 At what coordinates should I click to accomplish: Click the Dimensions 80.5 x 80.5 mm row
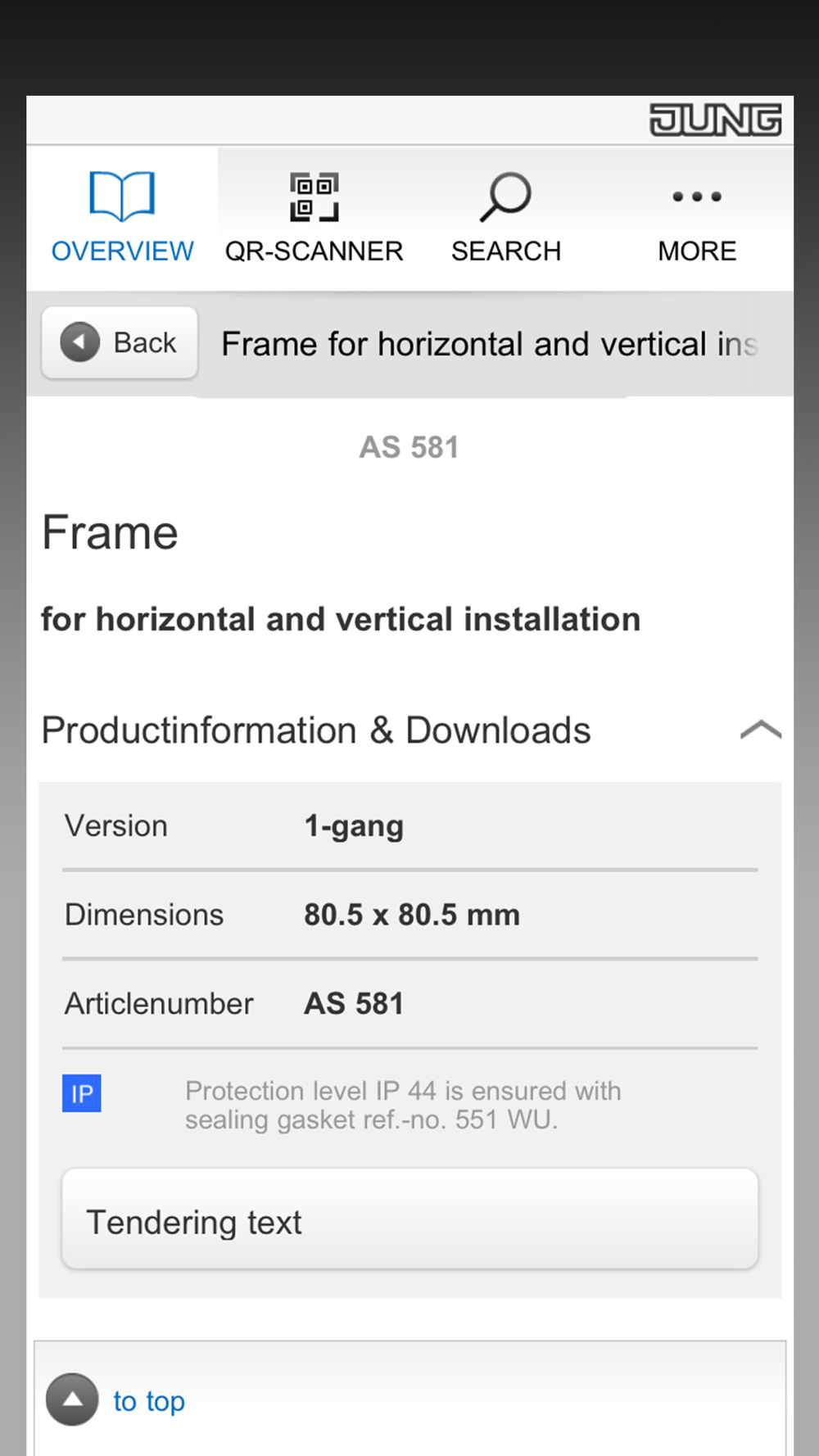click(x=410, y=915)
